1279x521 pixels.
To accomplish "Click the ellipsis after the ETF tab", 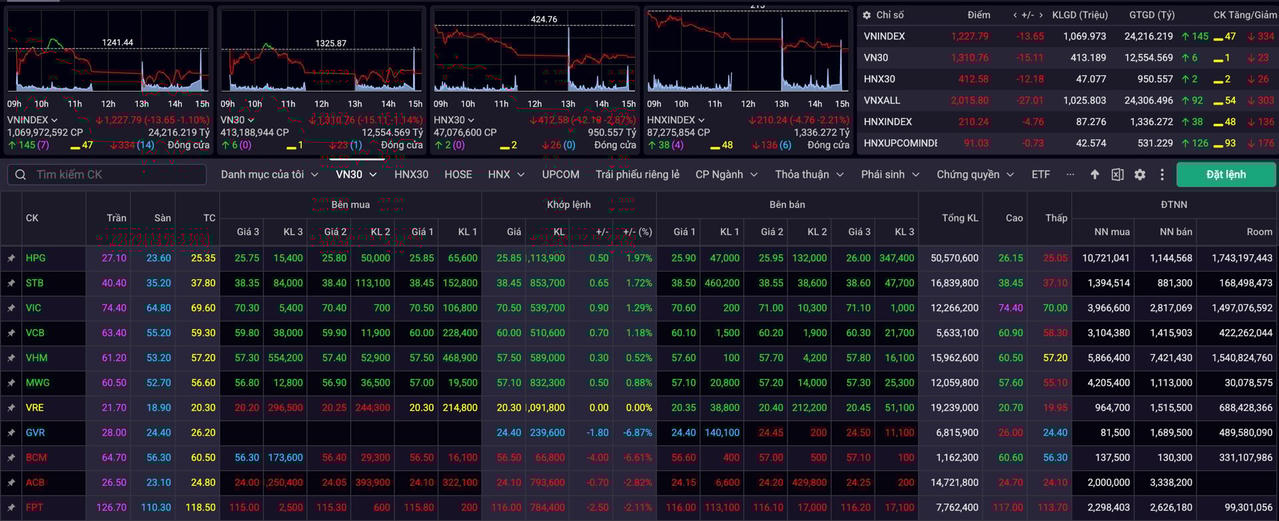I will click(1071, 174).
